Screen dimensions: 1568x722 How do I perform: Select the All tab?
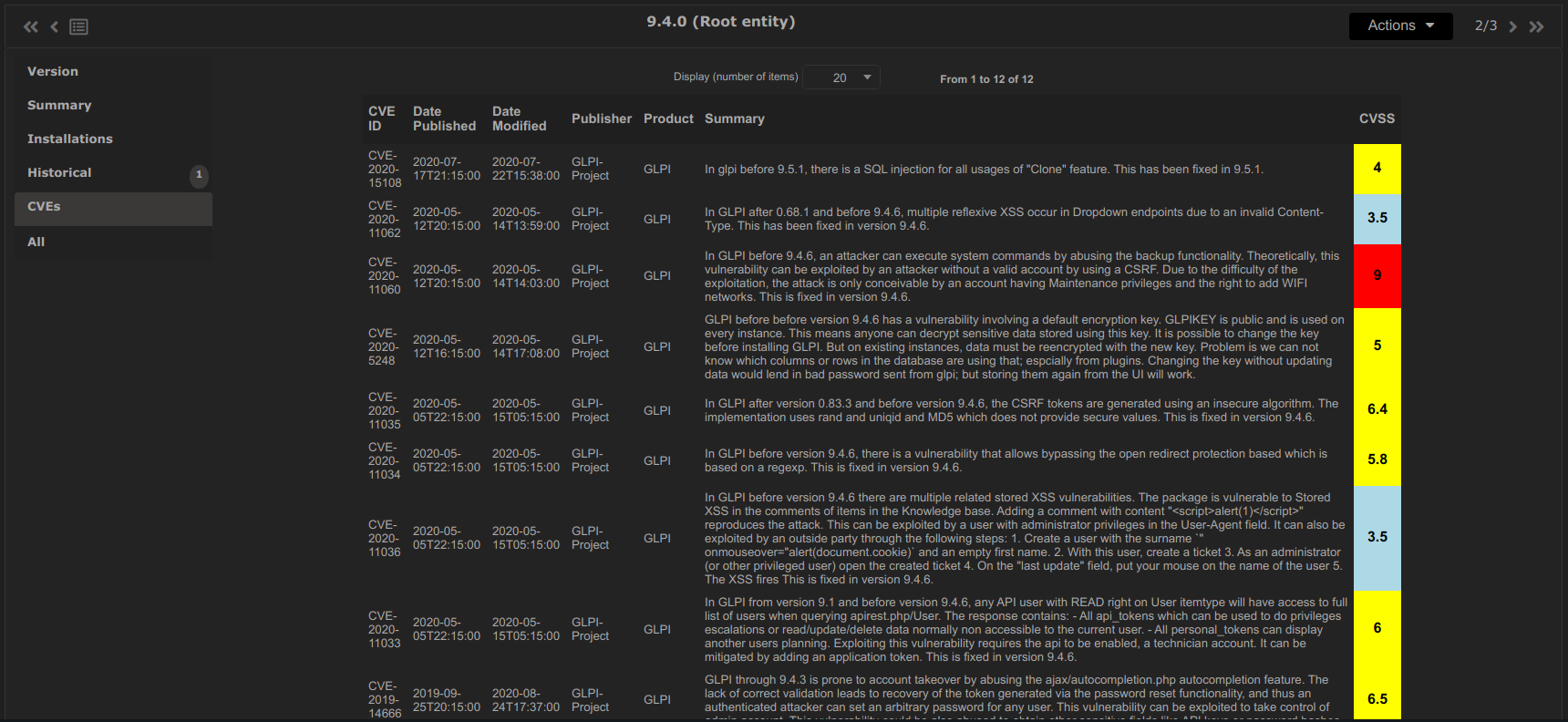pos(113,242)
